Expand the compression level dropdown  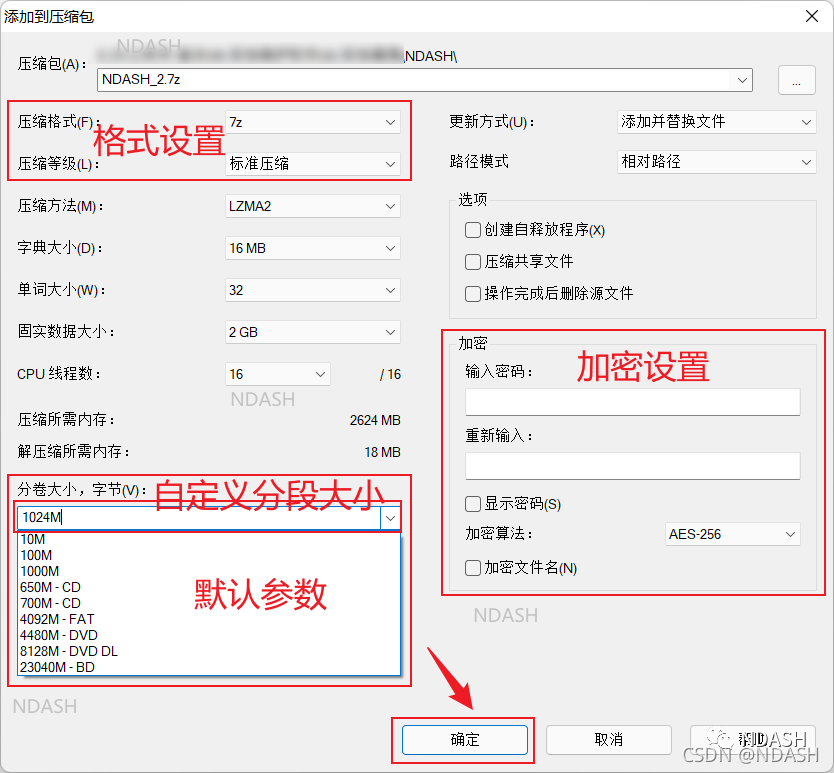[313, 163]
